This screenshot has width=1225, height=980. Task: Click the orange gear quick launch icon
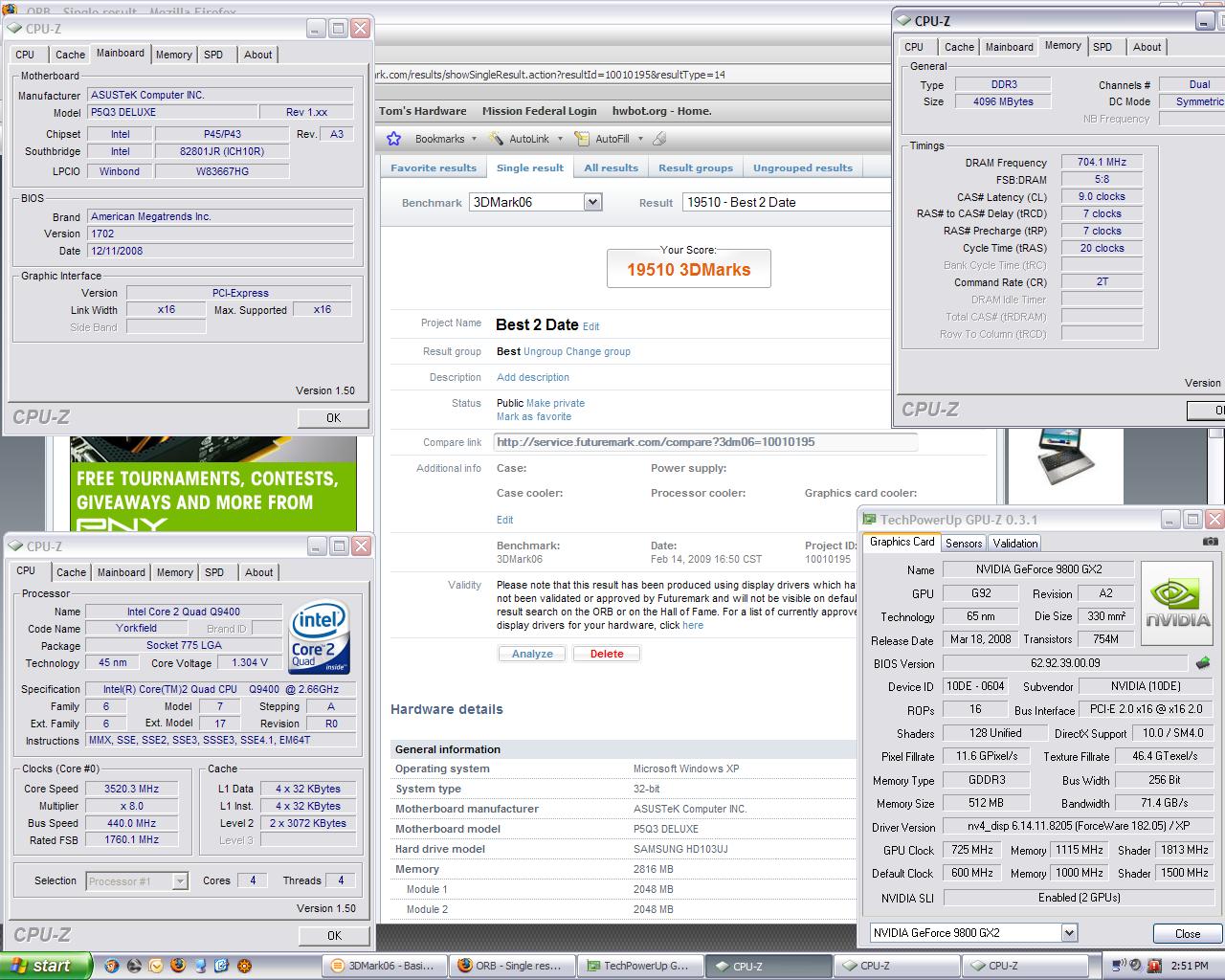click(x=244, y=966)
